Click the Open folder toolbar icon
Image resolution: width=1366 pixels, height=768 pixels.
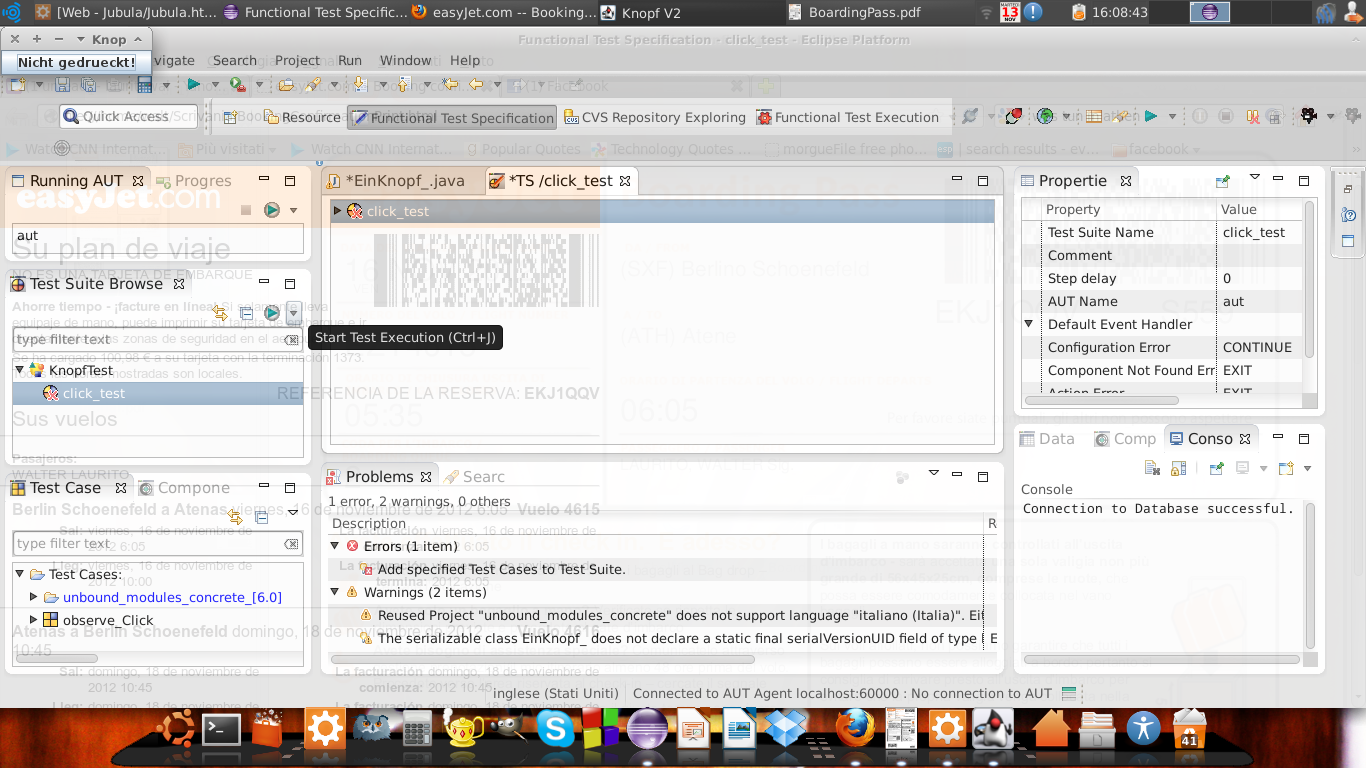pos(287,86)
